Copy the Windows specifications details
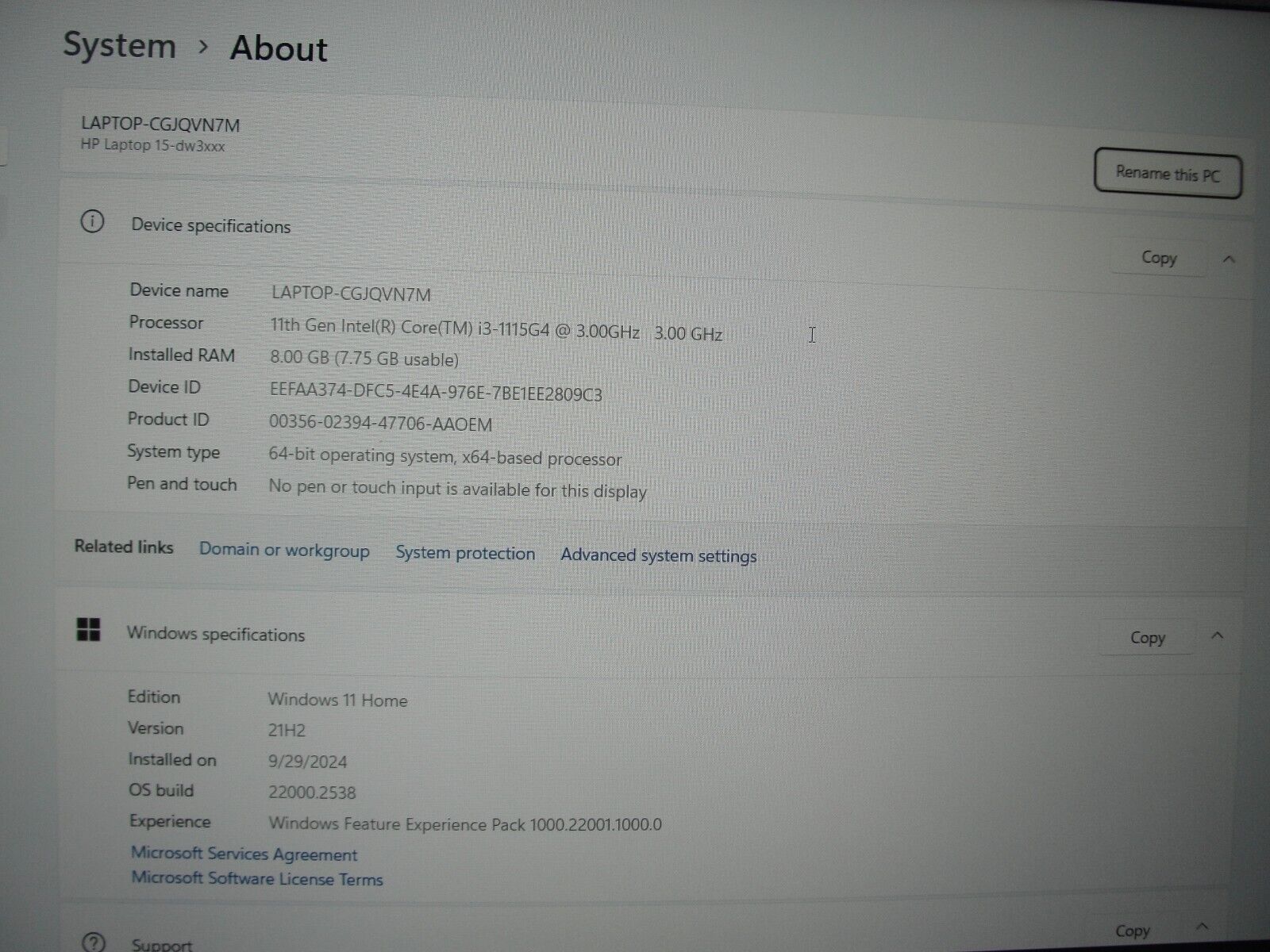 (x=1147, y=637)
